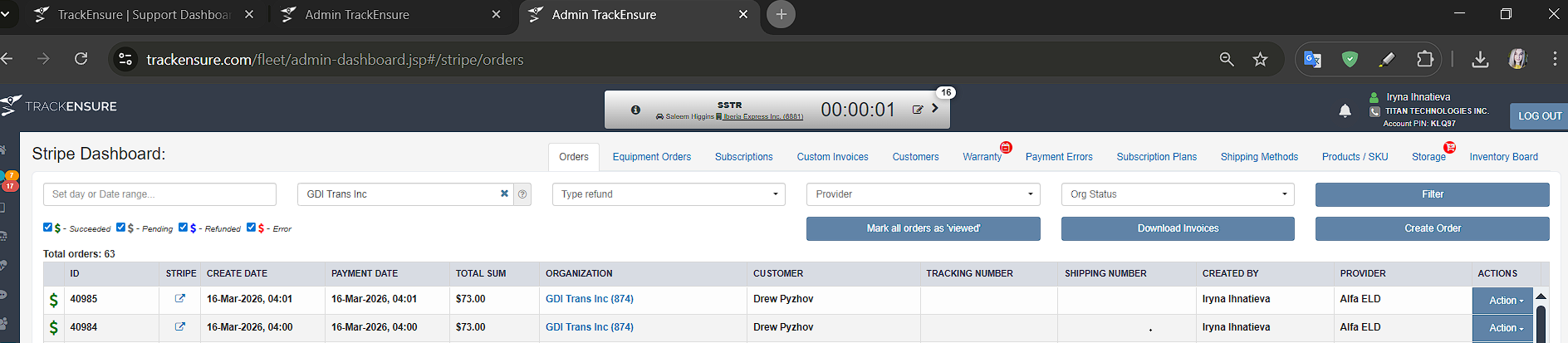This screenshot has width=1568, height=343.
Task: Toggle the Refunded orders checkbox
Action: [x=184, y=228]
